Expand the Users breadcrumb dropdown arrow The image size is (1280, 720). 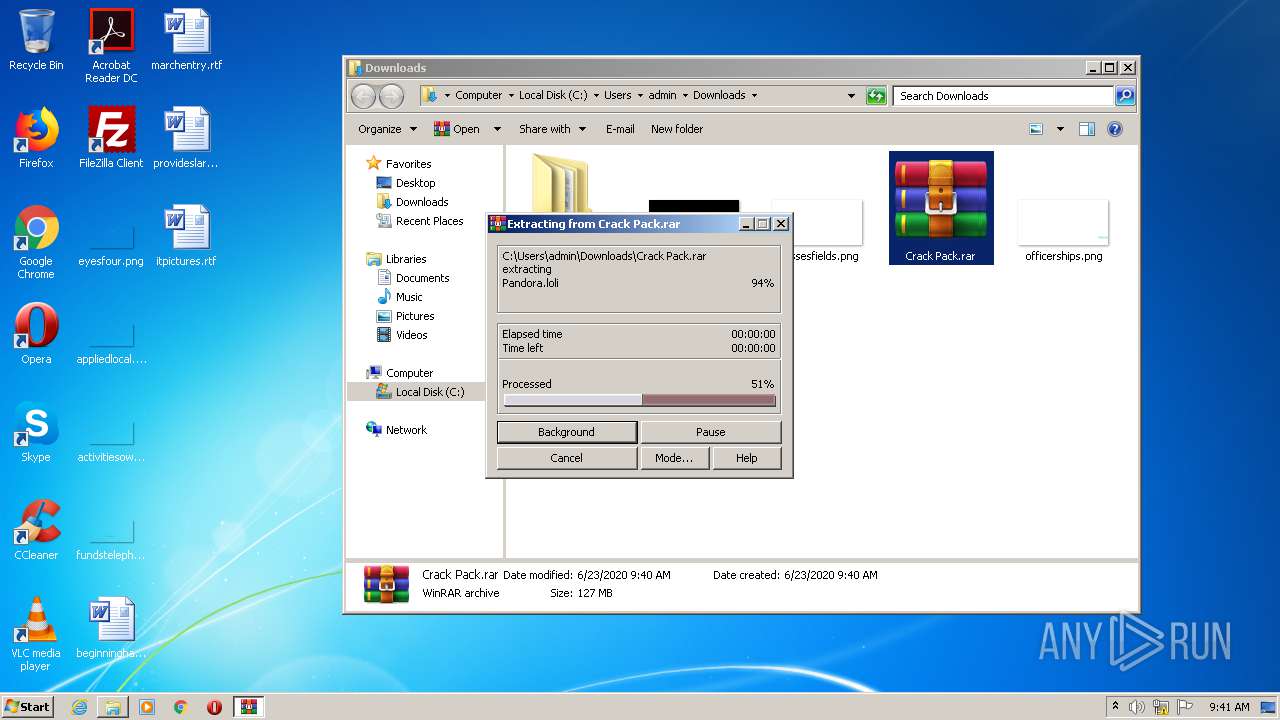(640, 96)
